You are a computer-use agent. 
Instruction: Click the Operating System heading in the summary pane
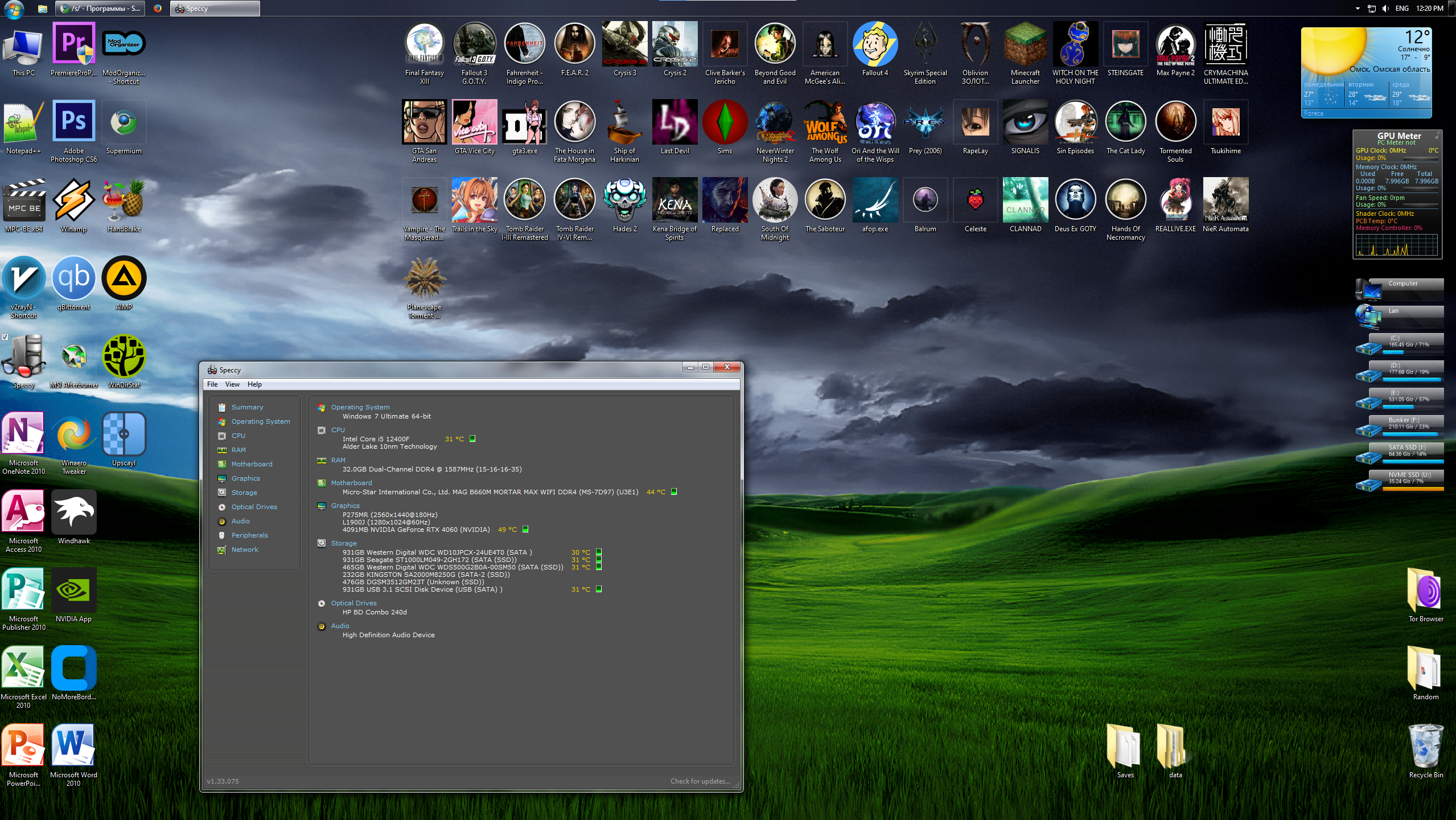360,407
